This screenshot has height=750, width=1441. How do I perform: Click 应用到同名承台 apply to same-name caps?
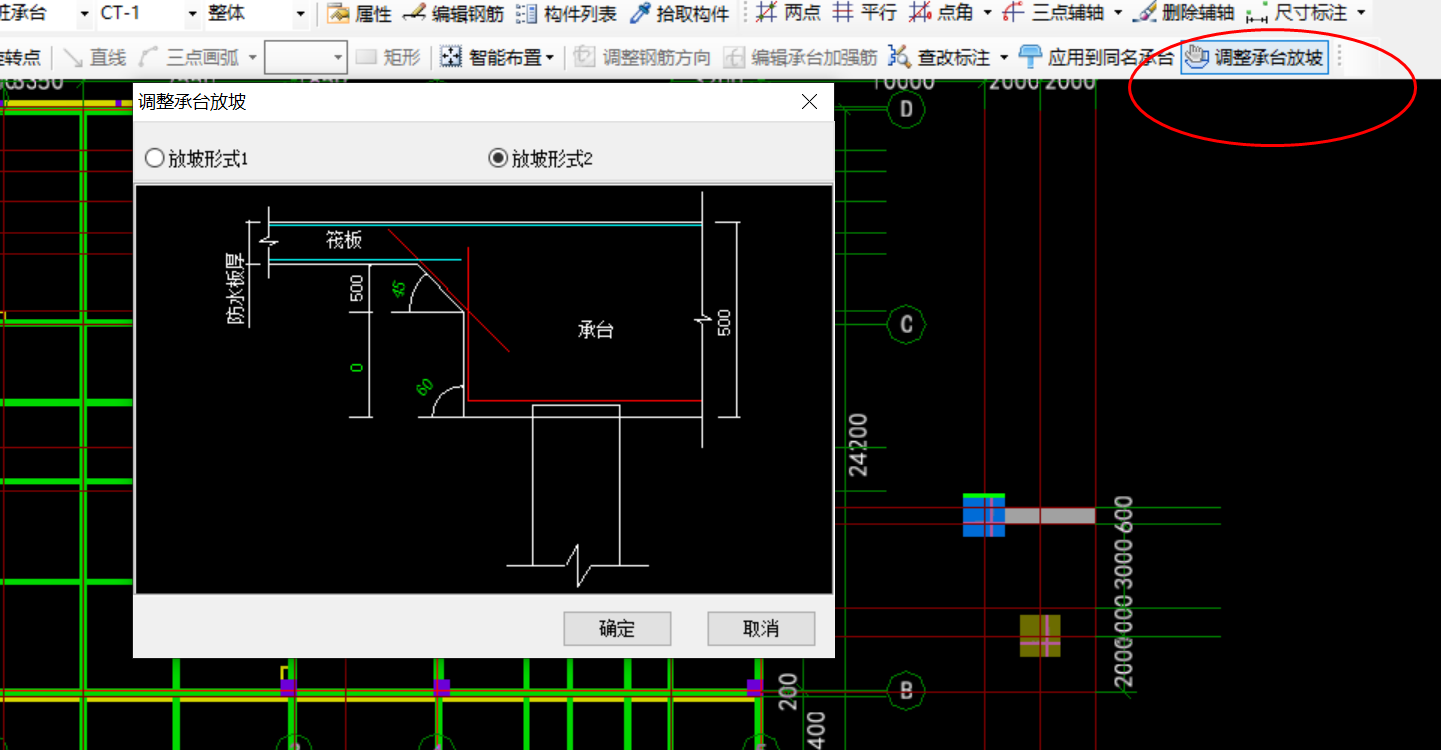1096,57
